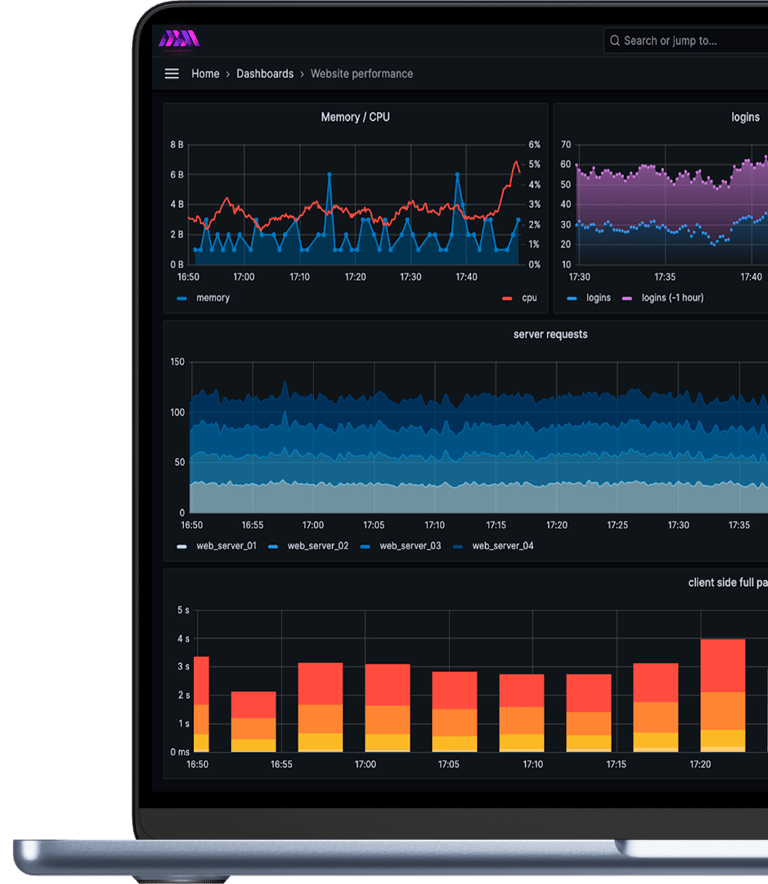The image size is (768, 884).
Task: Toggle the logins series legend item
Action: pyautogui.click(x=598, y=298)
